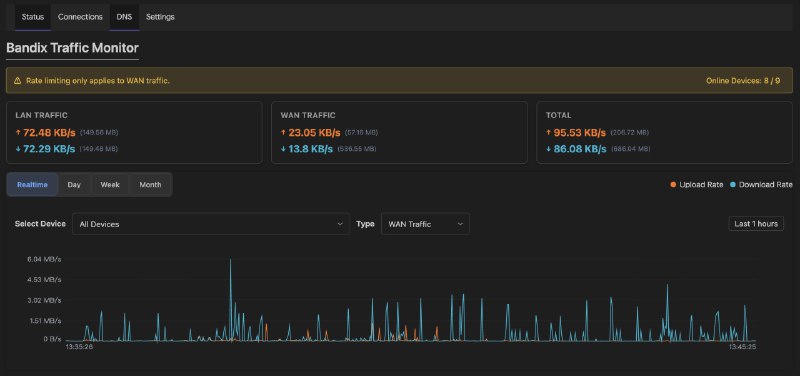
Task: Click the 23.05 KB/s WAN upload value
Action: [x=314, y=133]
